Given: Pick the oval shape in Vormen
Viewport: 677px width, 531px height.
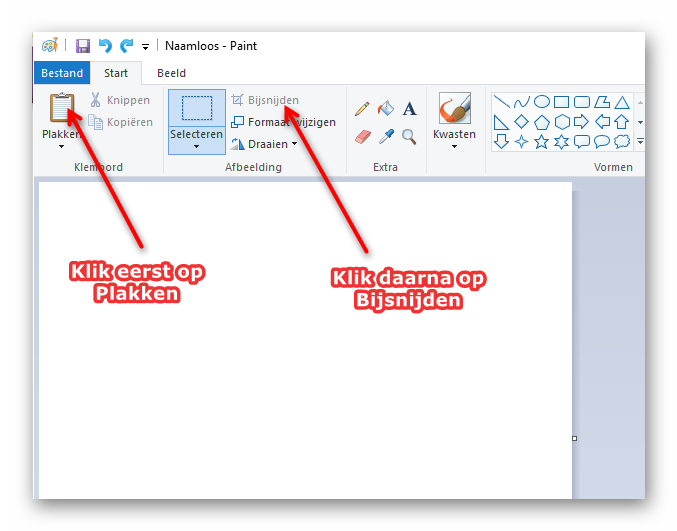Looking at the screenshot, I should tap(541, 102).
